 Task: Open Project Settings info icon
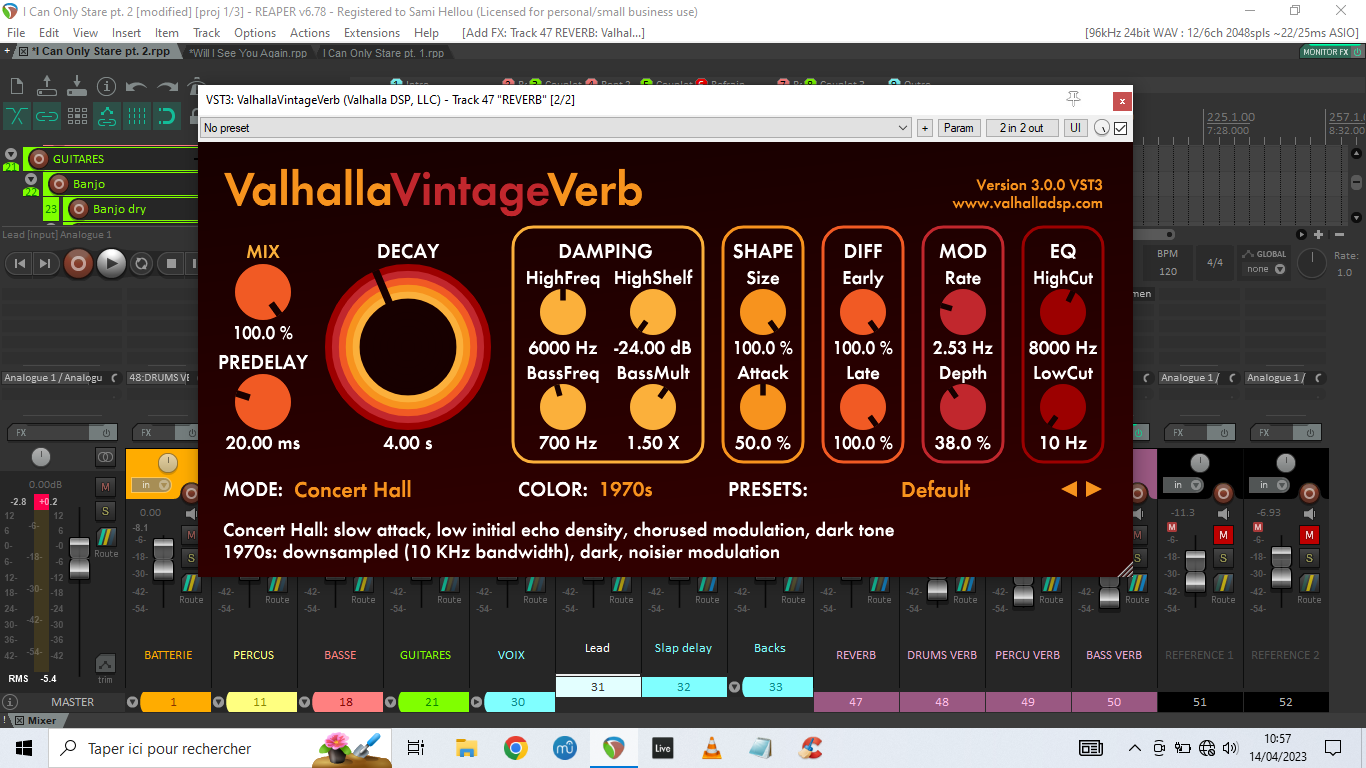(107, 87)
